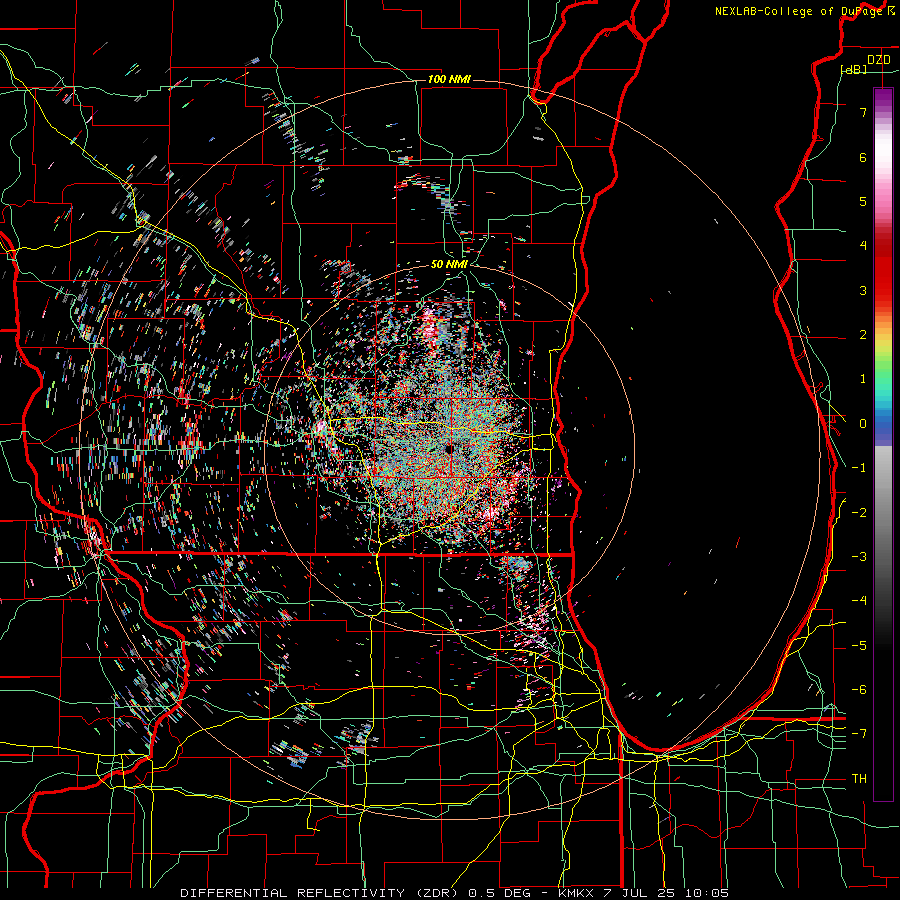Click the 50 NMI range ring label
Screen dimensions: 900x900
449,265
